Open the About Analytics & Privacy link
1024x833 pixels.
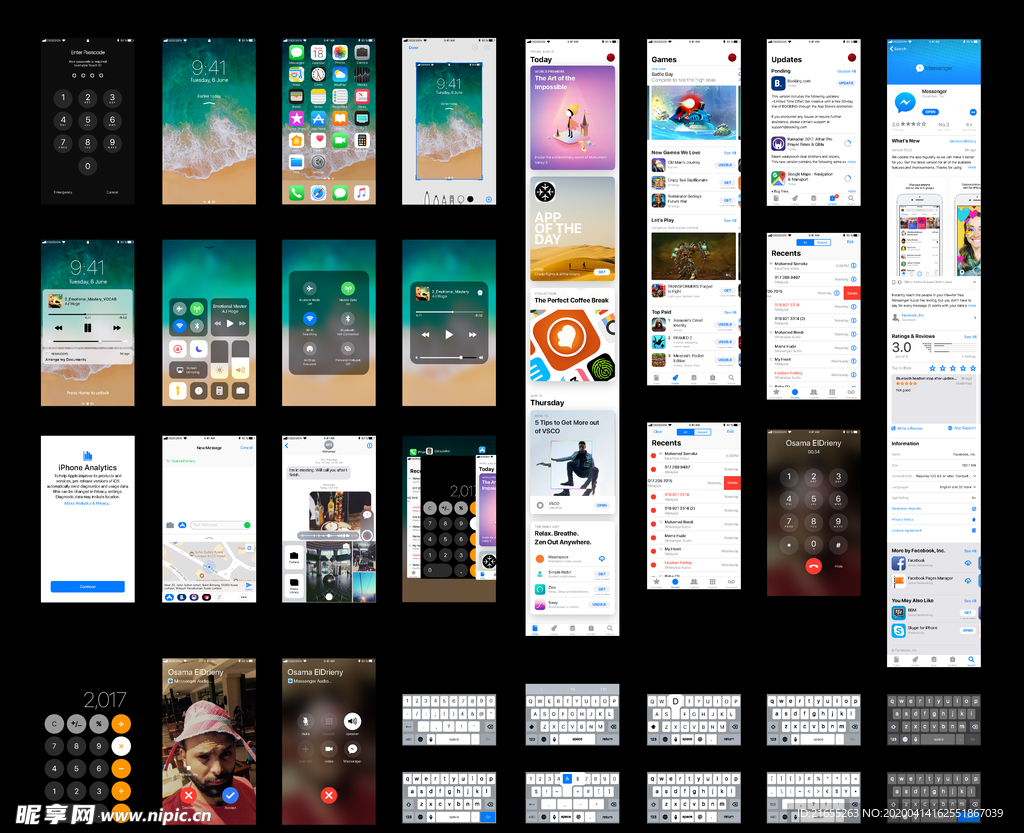click(x=88, y=503)
